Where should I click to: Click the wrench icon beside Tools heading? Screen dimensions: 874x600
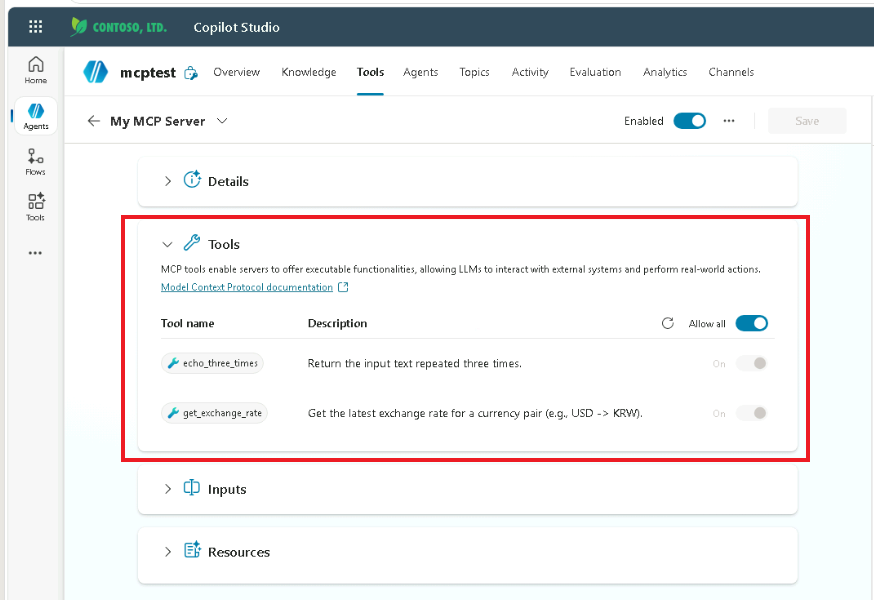coord(192,243)
